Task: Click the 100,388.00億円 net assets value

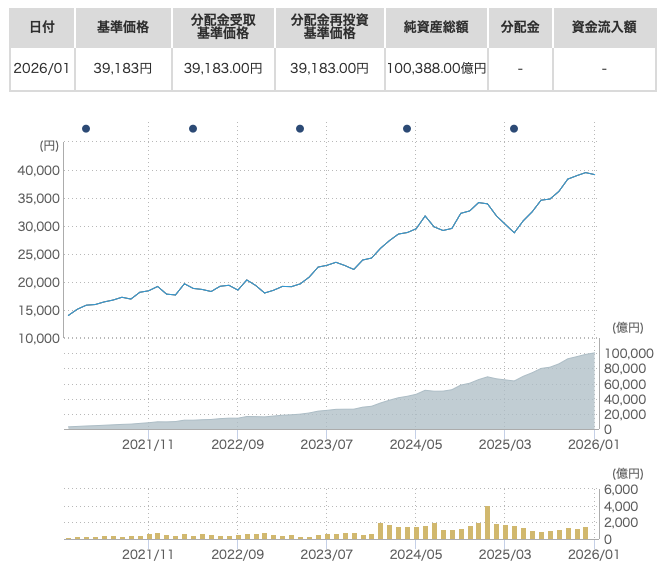Action: coord(438,68)
